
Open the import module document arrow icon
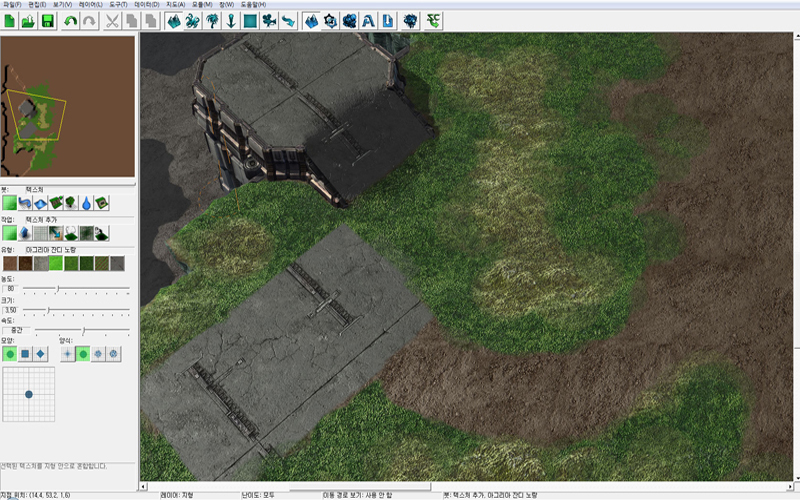(x=388, y=21)
